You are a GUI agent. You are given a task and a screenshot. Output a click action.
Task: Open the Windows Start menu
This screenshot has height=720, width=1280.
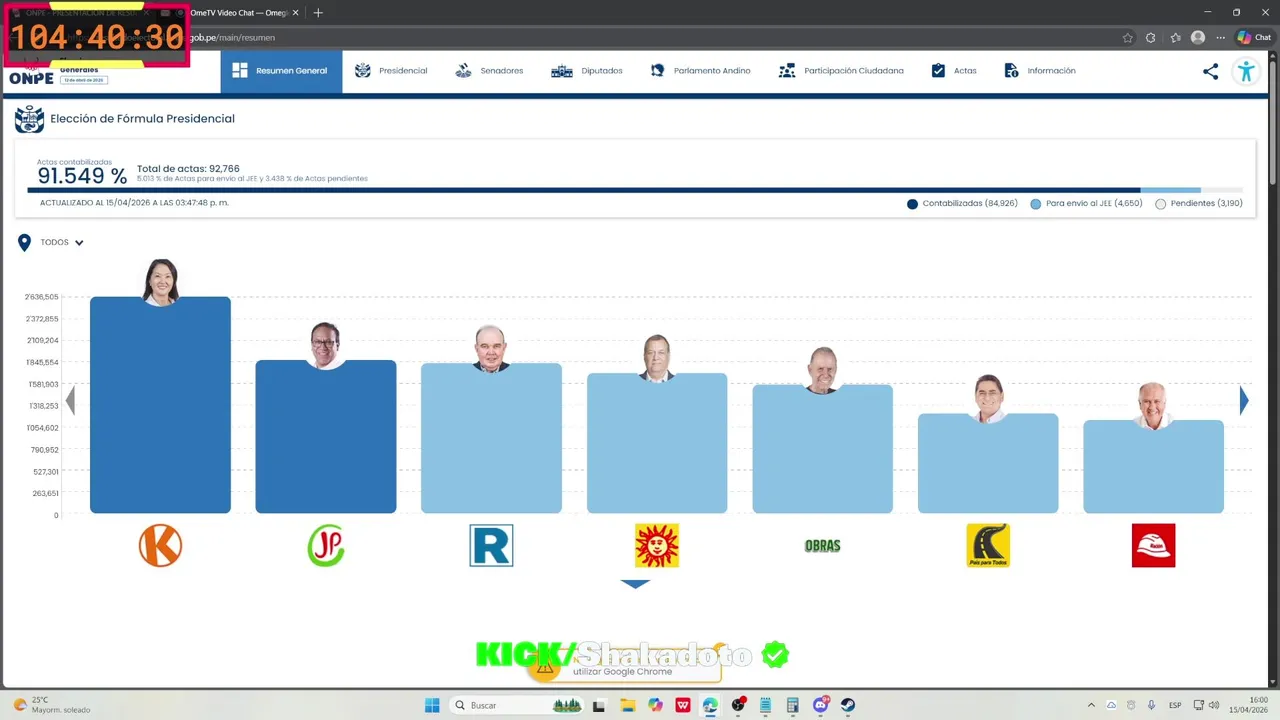[x=432, y=705]
